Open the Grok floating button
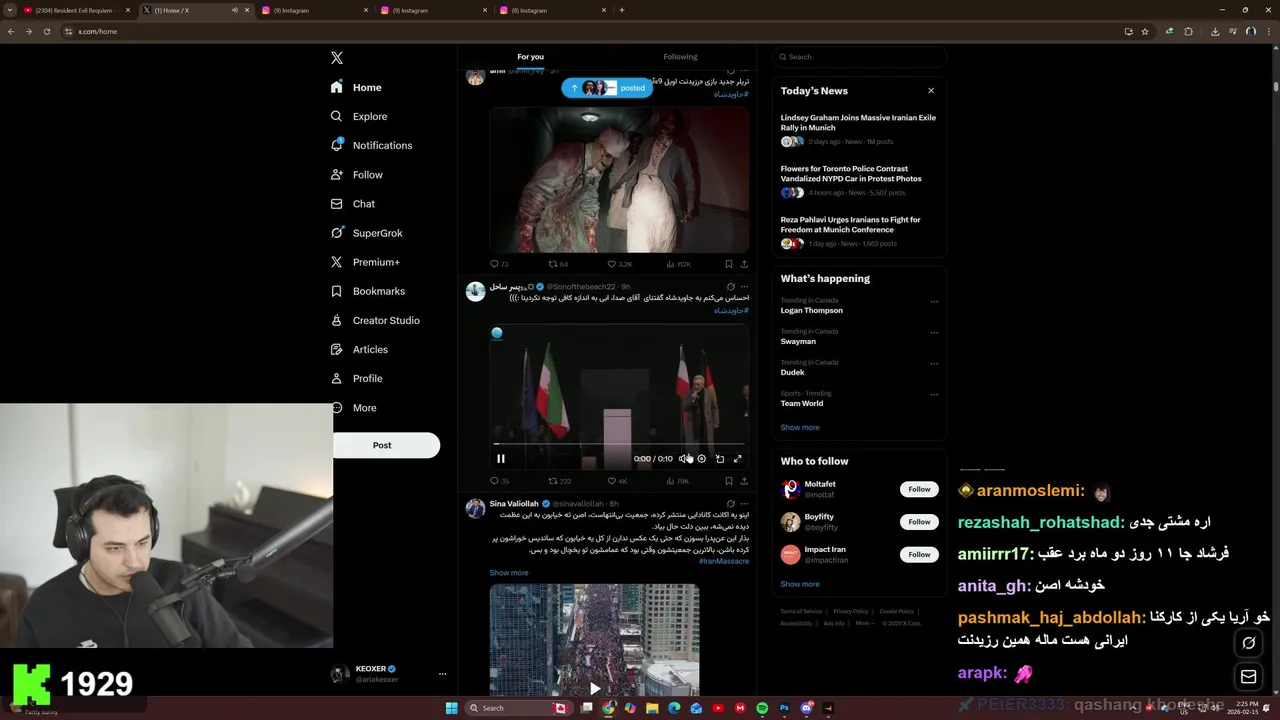This screenshot has height=720, width=1280. (x=1249, y=643)
